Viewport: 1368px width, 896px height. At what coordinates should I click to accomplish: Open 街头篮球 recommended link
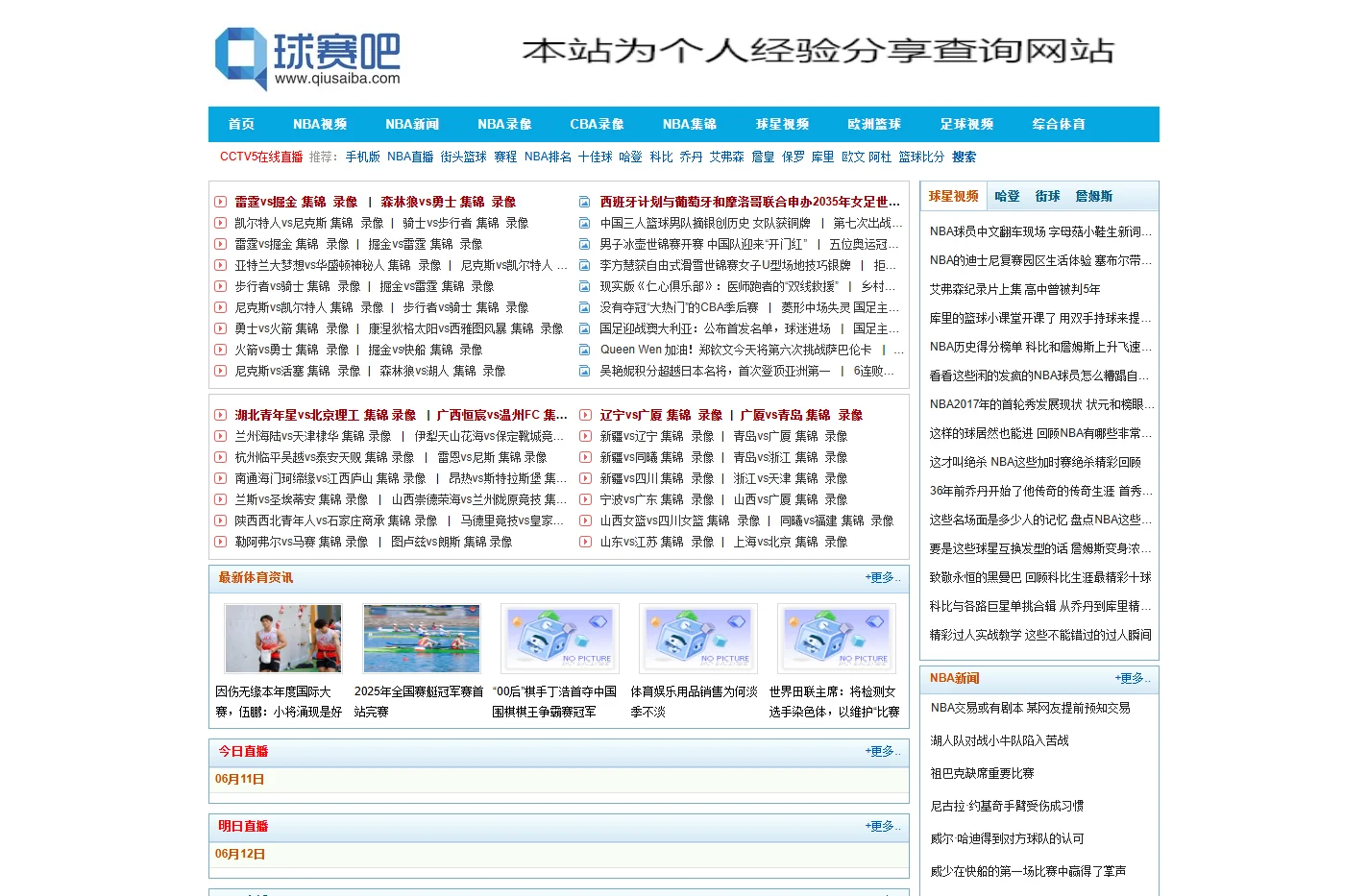pyautogui.click(x=464, y=157)
